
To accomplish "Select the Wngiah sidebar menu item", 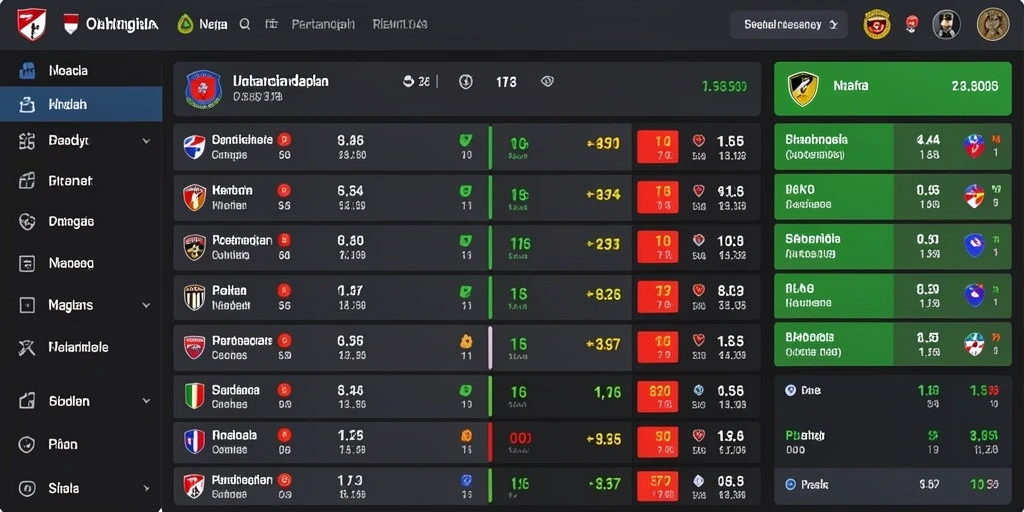I will [x=81, y=104].
